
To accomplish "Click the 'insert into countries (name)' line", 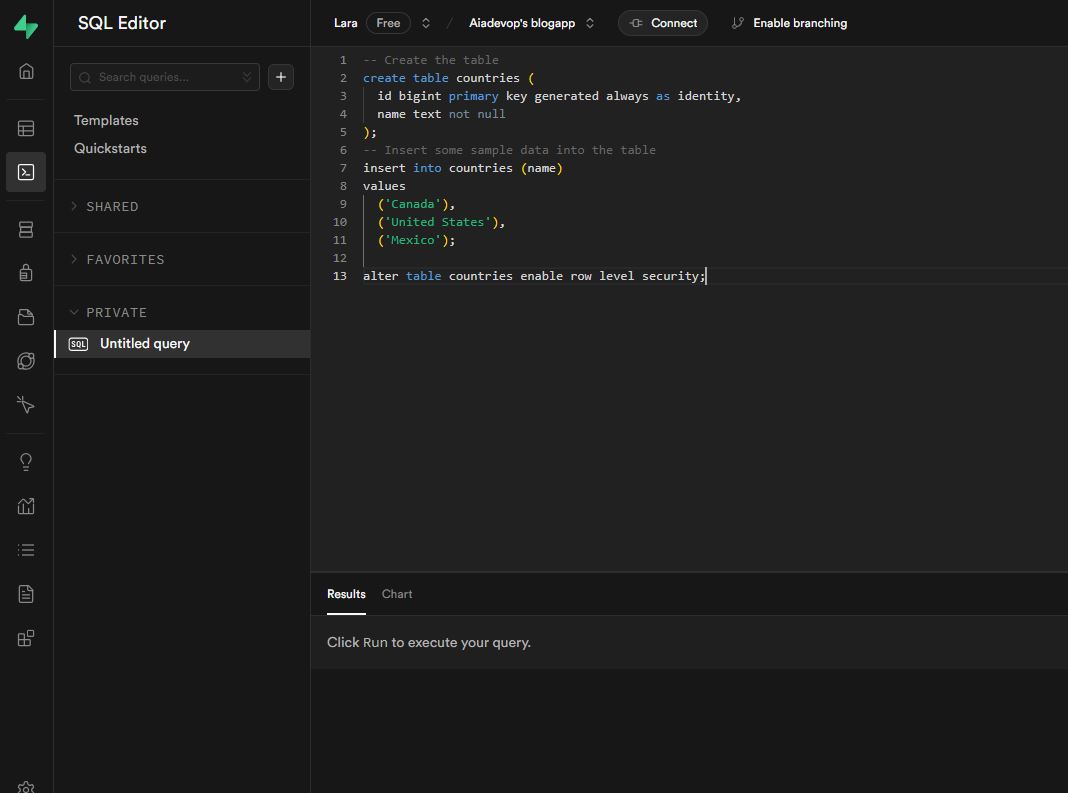I will [463, 168].
